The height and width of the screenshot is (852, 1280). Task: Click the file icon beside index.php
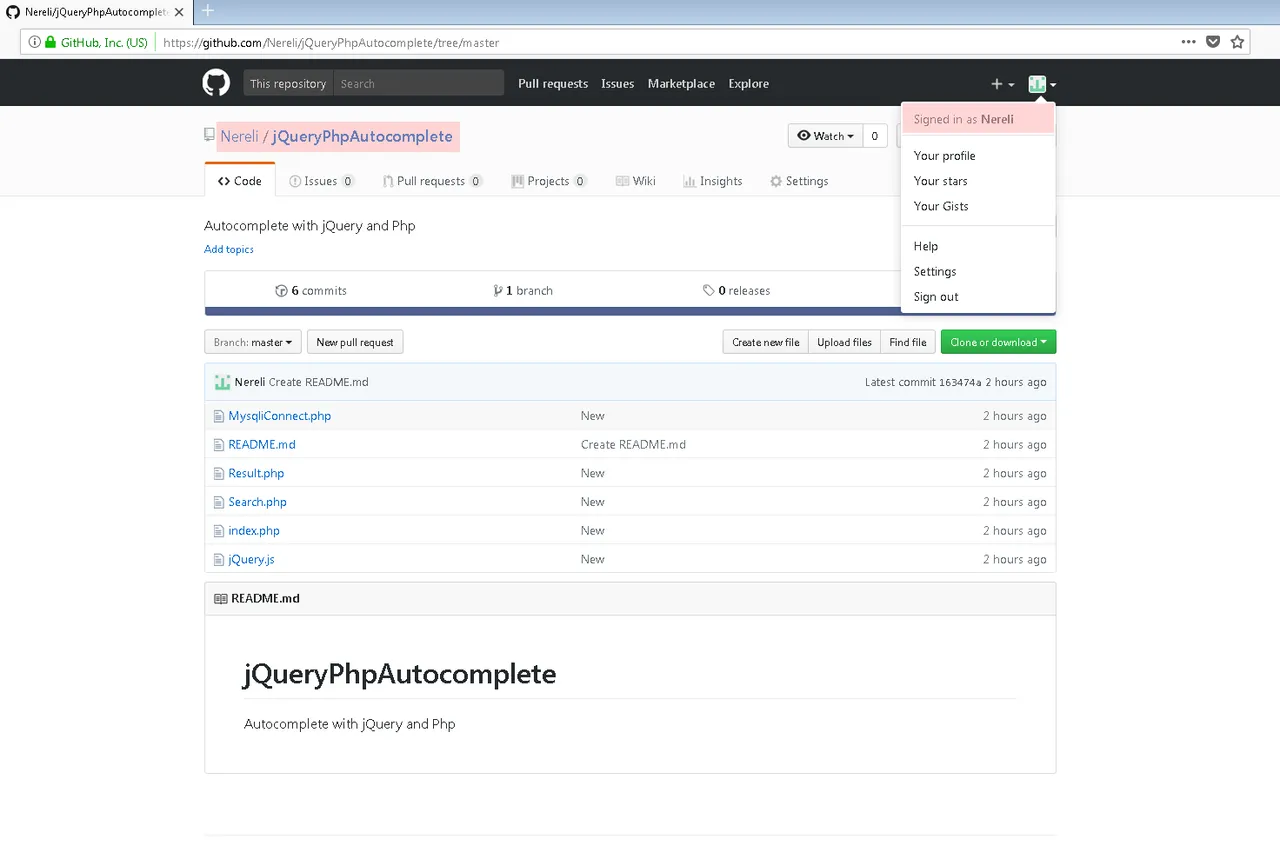click(x=219, y=531)
